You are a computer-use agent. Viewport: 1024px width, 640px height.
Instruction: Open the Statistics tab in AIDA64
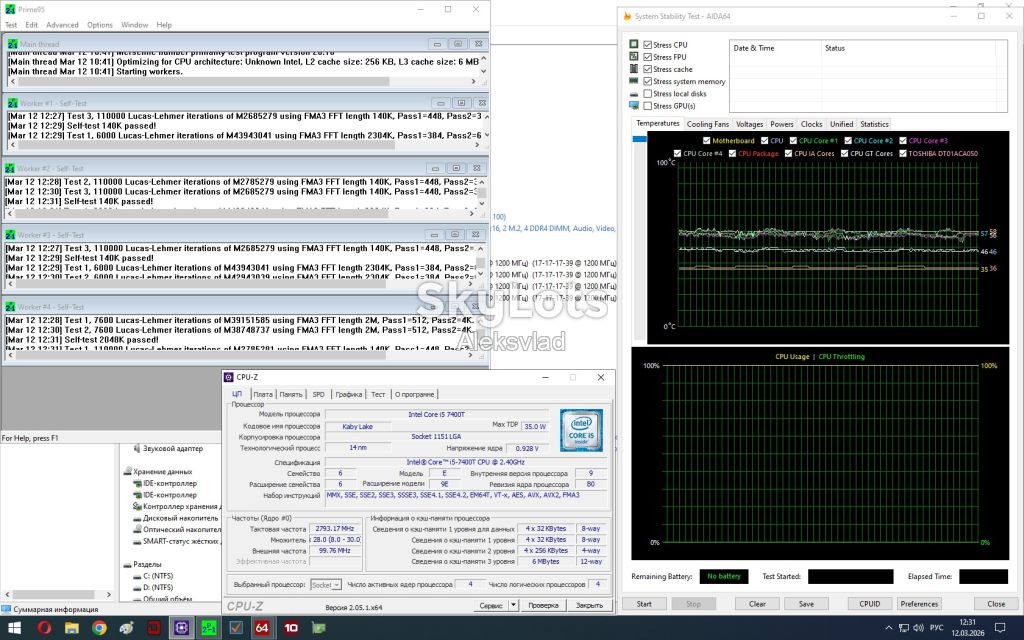click(874, 123)
